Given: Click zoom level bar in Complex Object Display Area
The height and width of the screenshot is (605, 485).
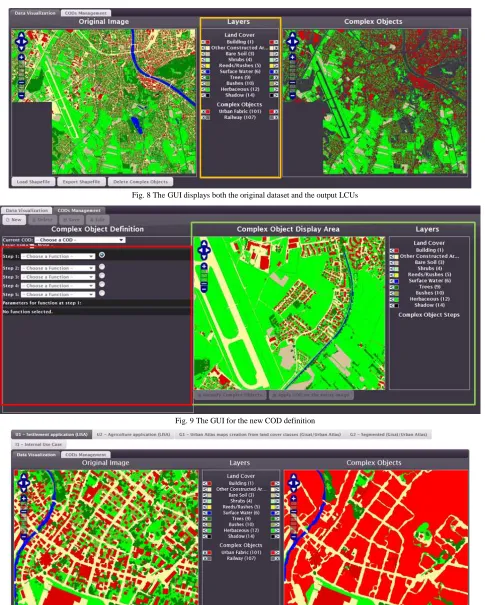Looking at the screenshot, I should coord(204,277).
